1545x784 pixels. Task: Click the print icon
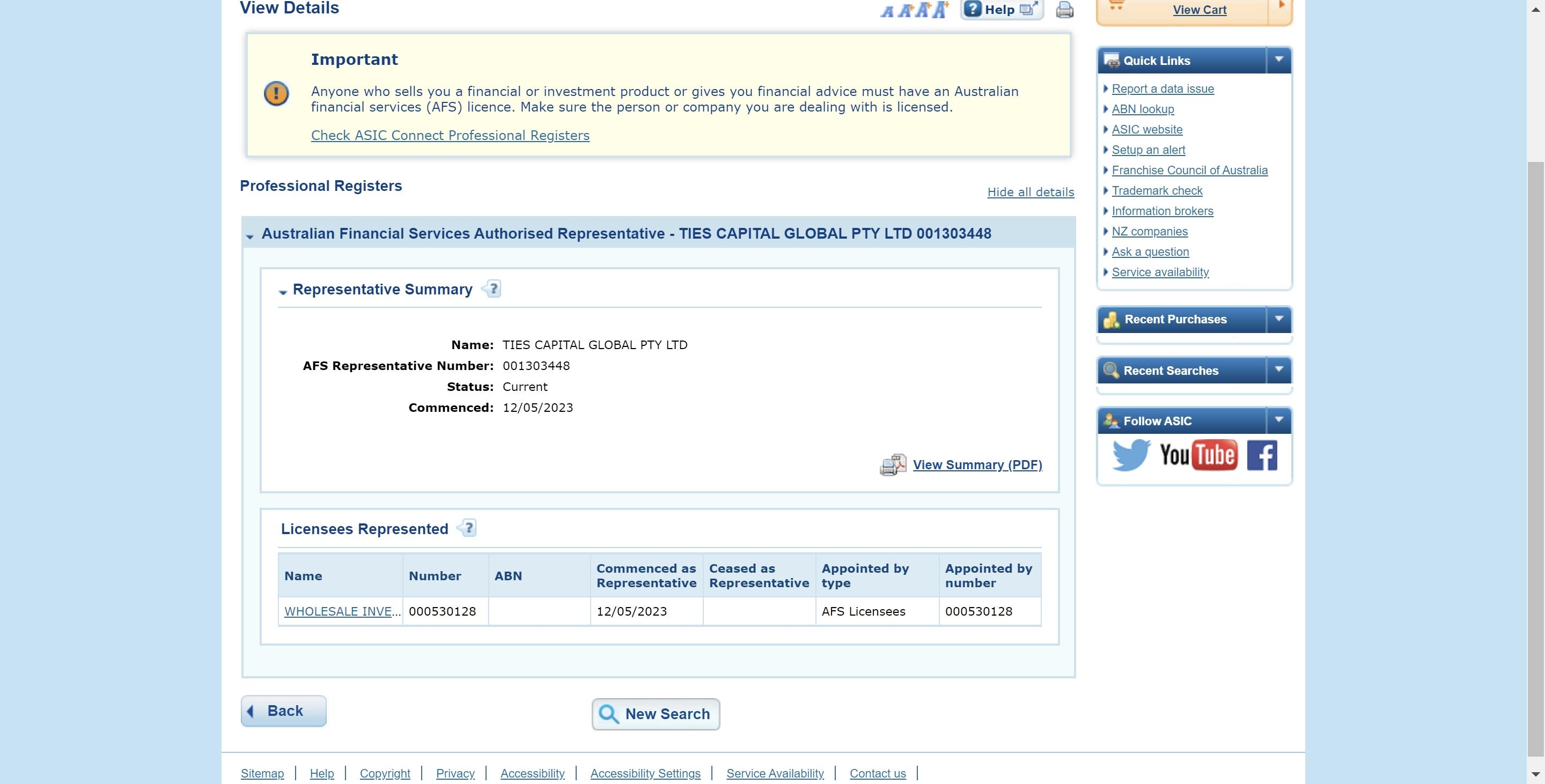coord(1064,9)
